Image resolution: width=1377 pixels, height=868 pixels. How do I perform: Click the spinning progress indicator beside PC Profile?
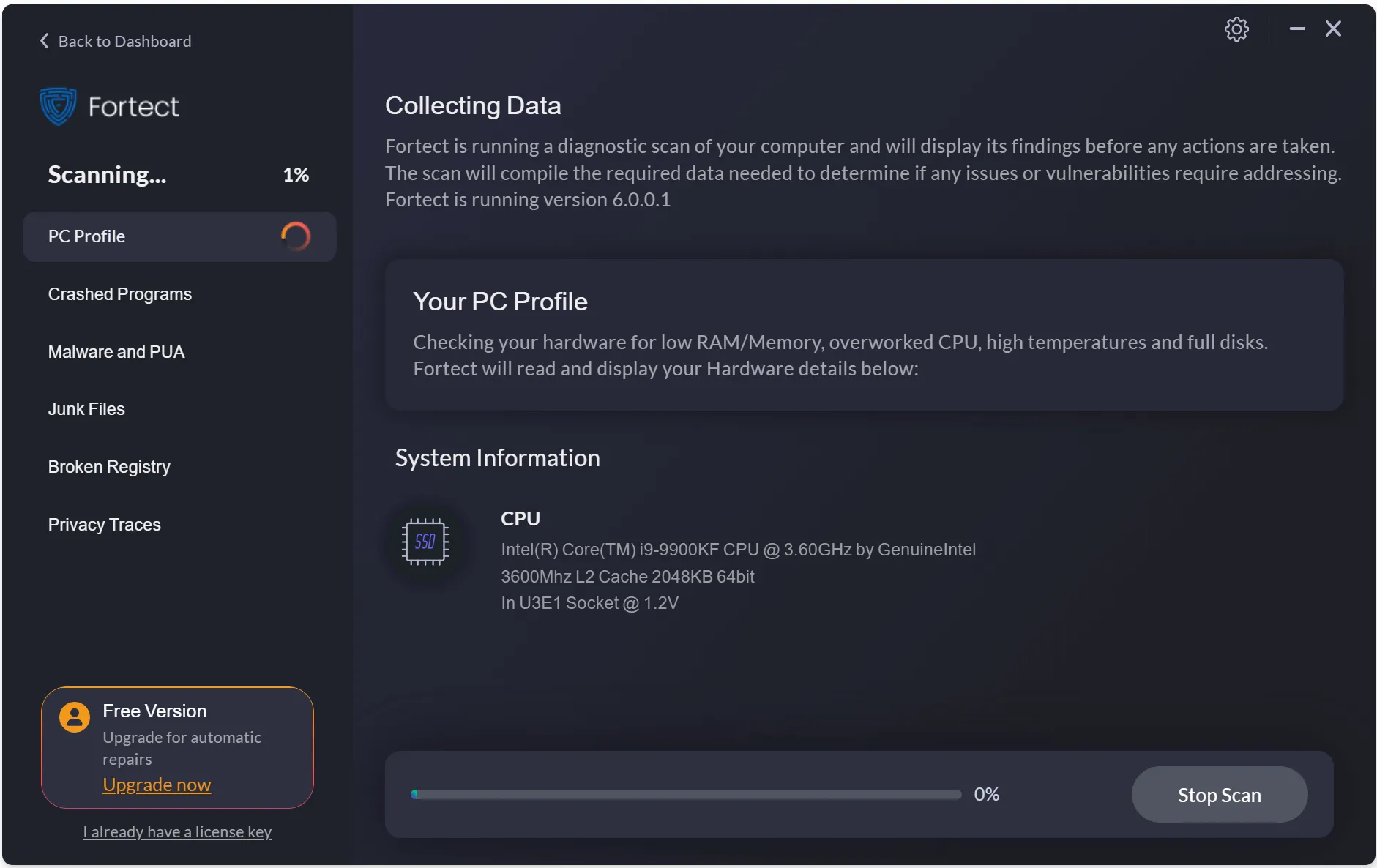tap(297, 236)
